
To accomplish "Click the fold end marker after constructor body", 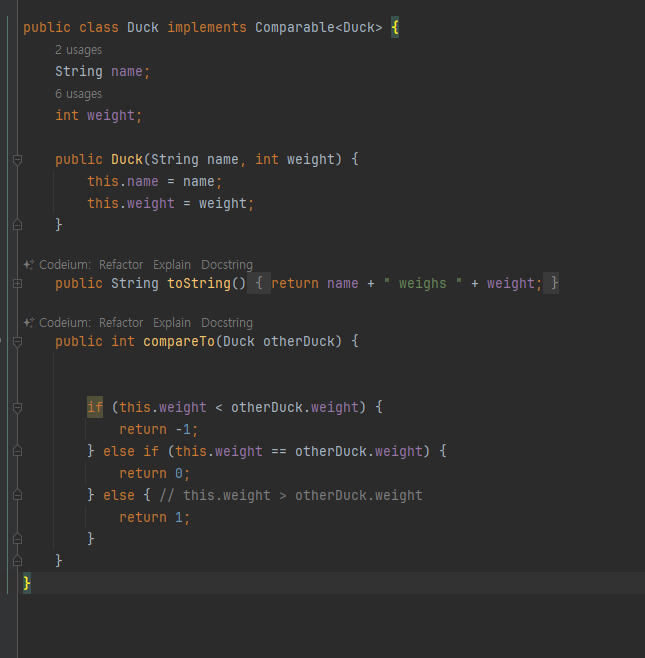I will click(17, 225).
